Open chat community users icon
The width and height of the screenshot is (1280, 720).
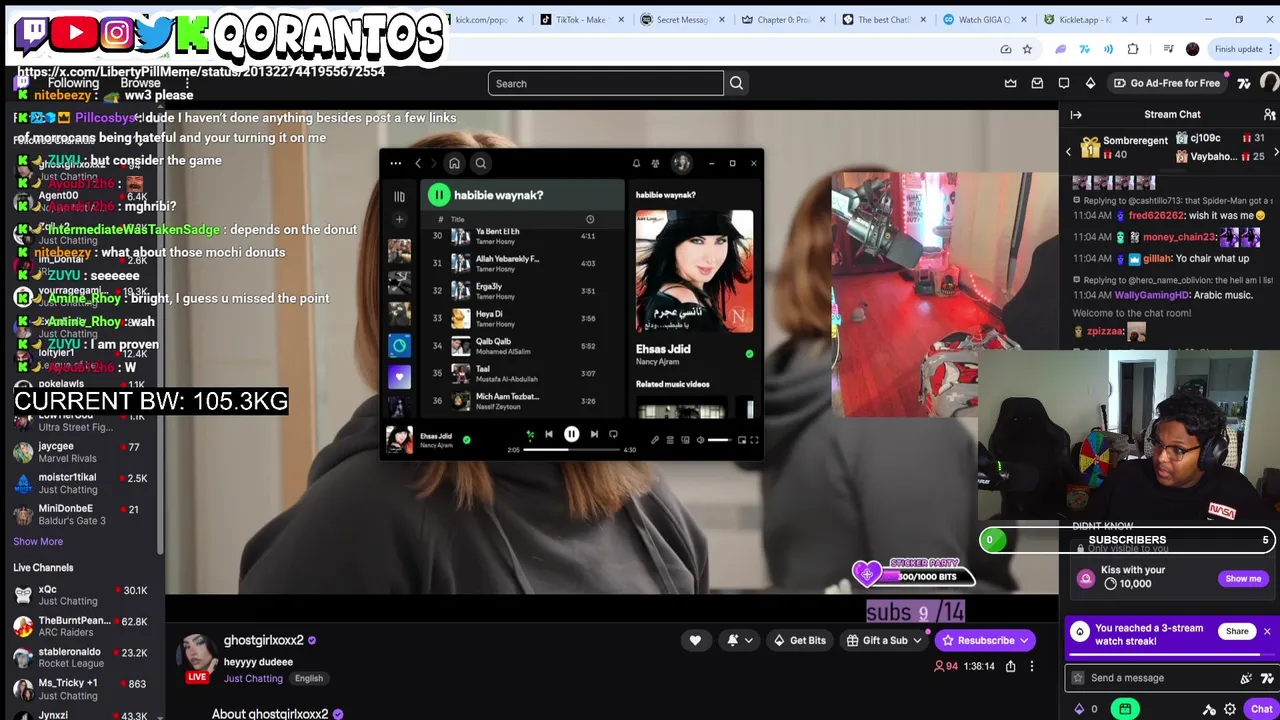1269,115
